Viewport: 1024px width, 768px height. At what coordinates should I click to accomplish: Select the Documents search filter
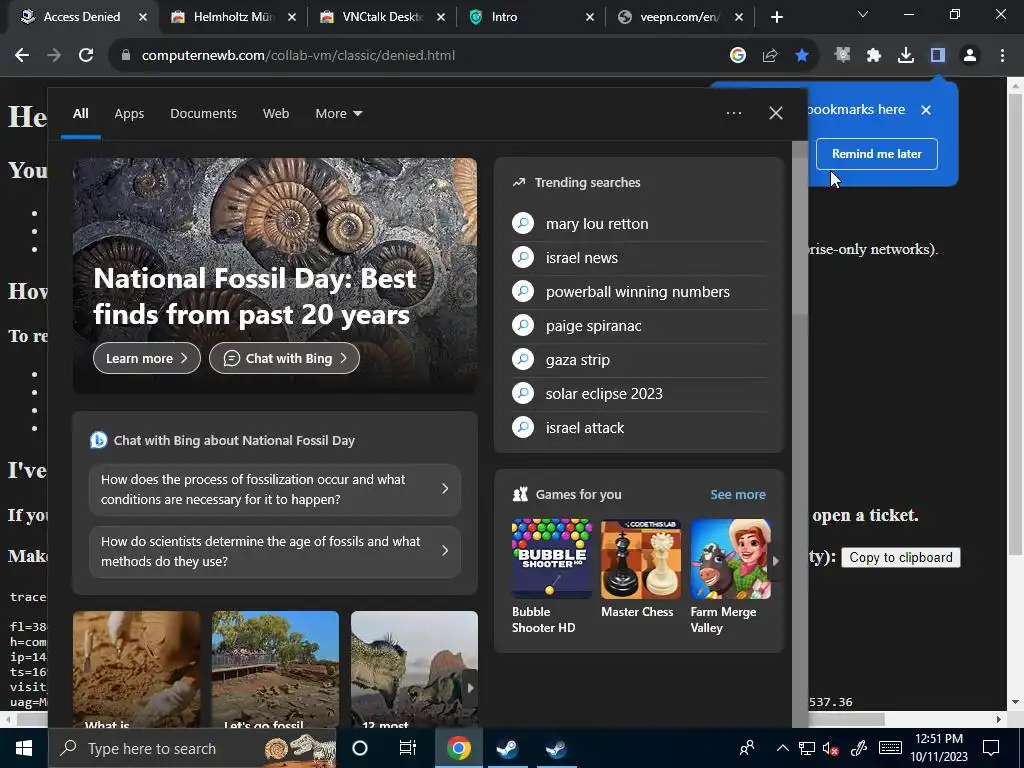pos(203,114)
